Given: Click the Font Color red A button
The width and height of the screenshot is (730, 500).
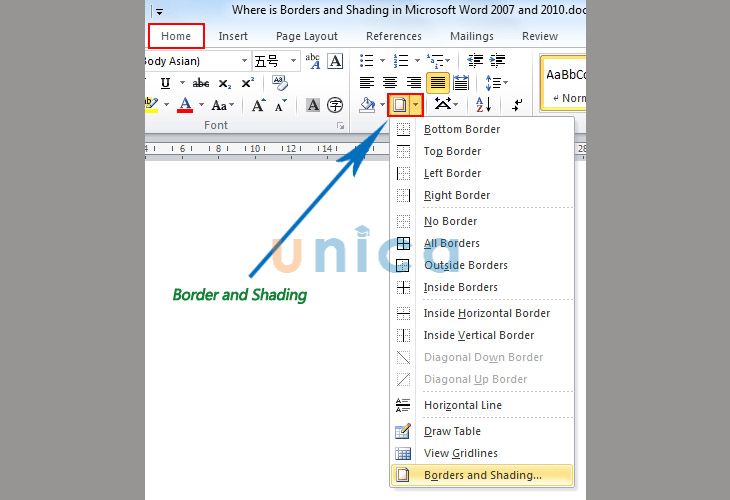Looking at the screenshot, I should [x=185, y=105].
